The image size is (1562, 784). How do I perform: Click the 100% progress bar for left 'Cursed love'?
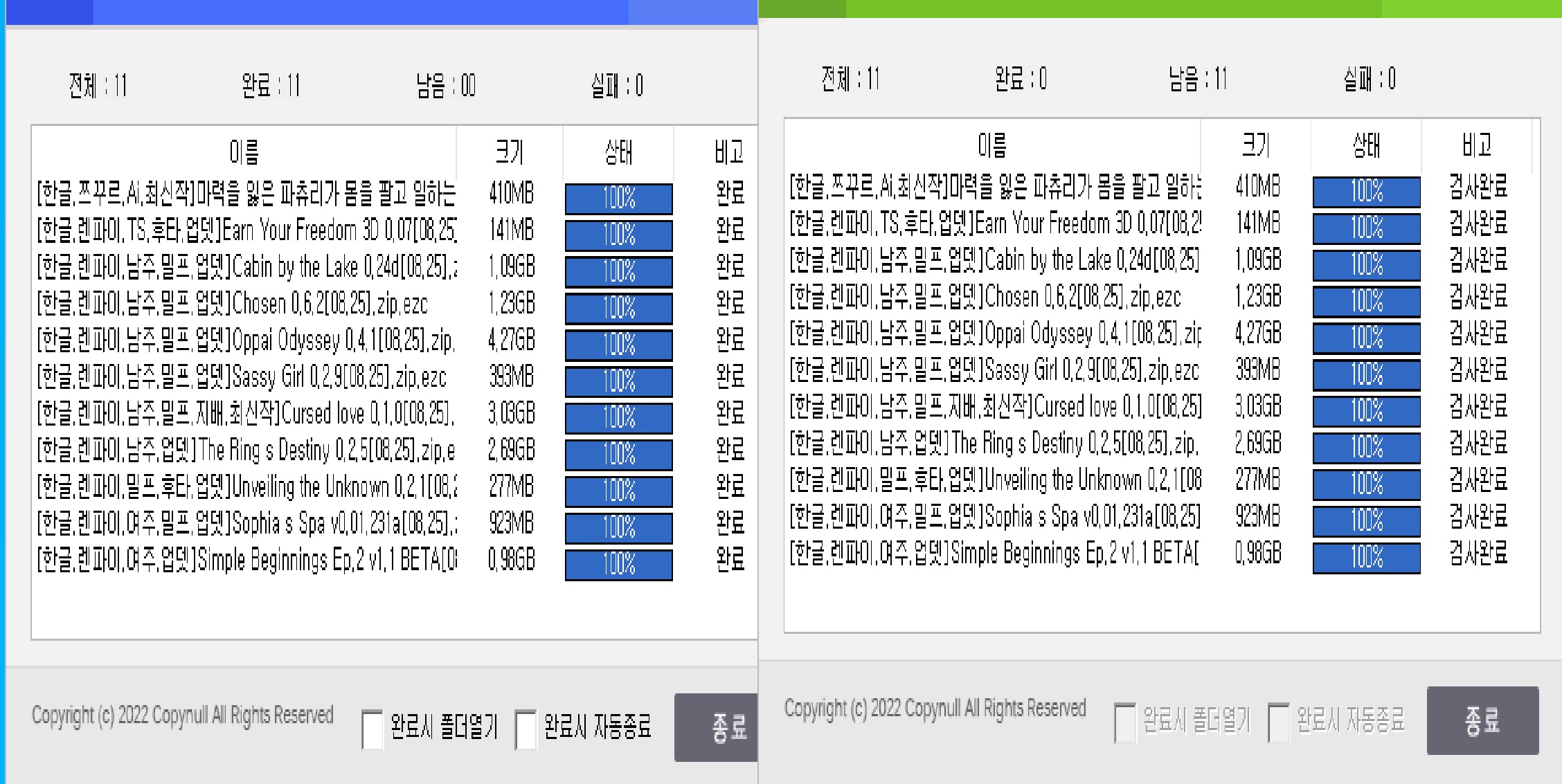click(x=618, y=418)
